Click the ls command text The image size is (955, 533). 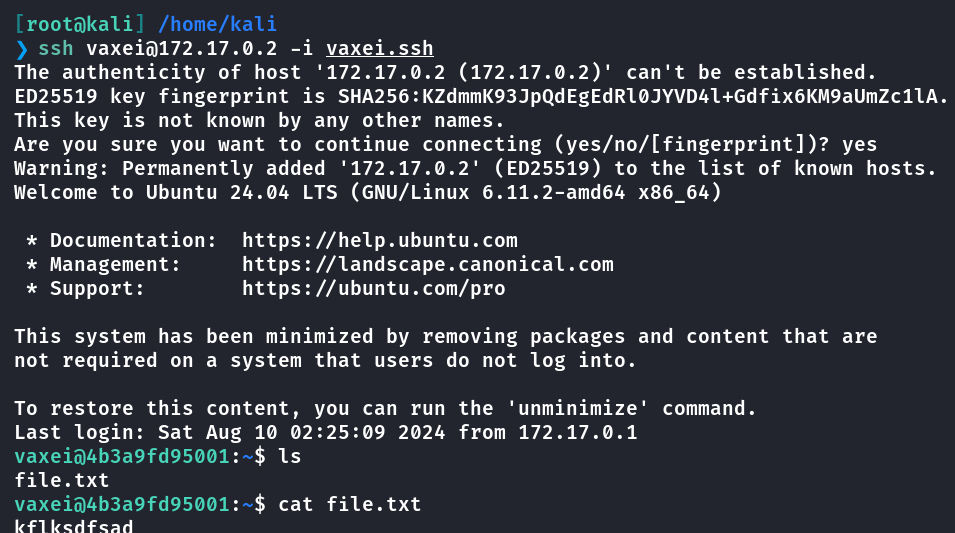pos(290,456)
